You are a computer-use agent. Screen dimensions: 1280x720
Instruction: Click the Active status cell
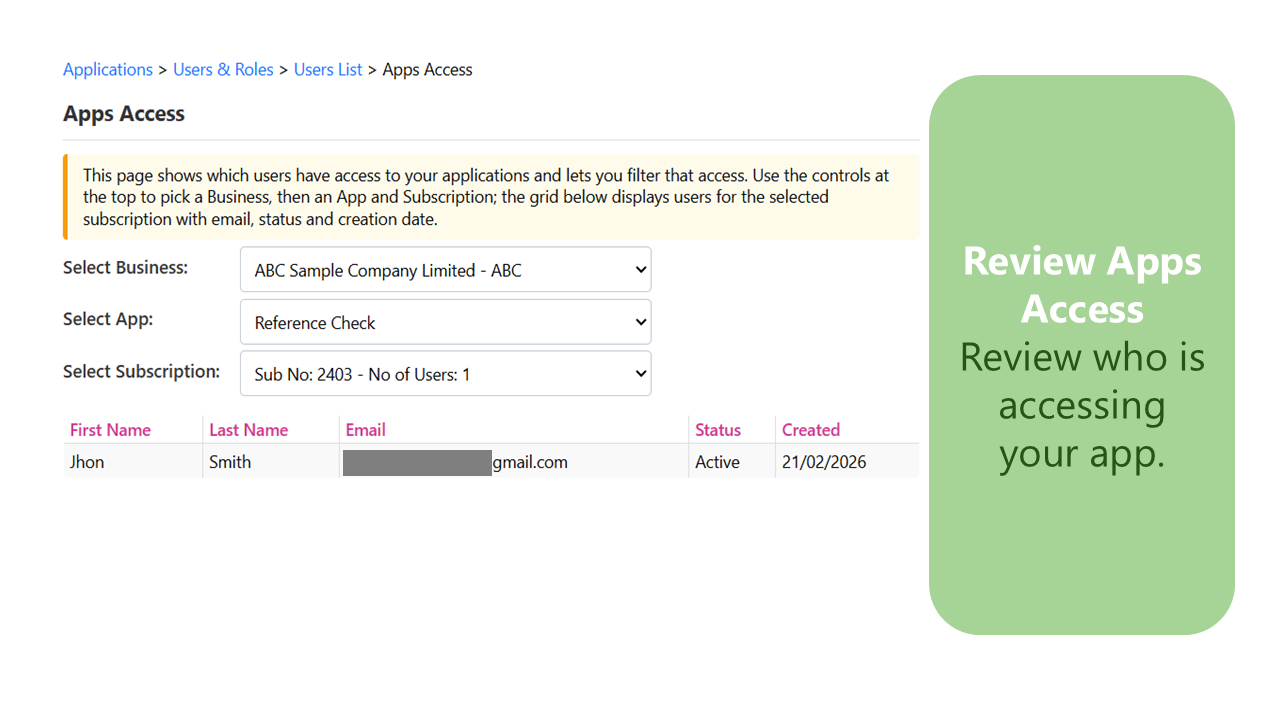(717, 461)
